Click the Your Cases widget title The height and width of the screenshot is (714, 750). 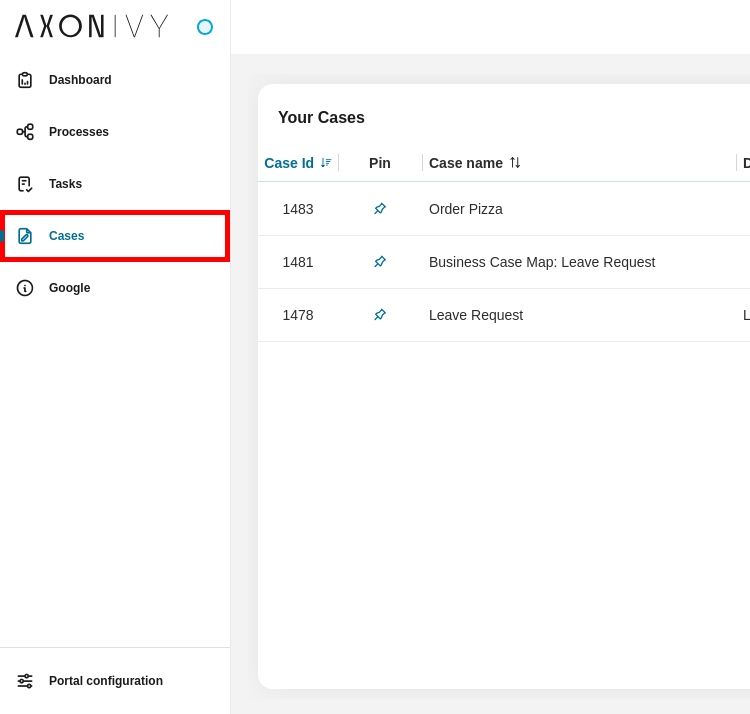[x=321, y=117]
